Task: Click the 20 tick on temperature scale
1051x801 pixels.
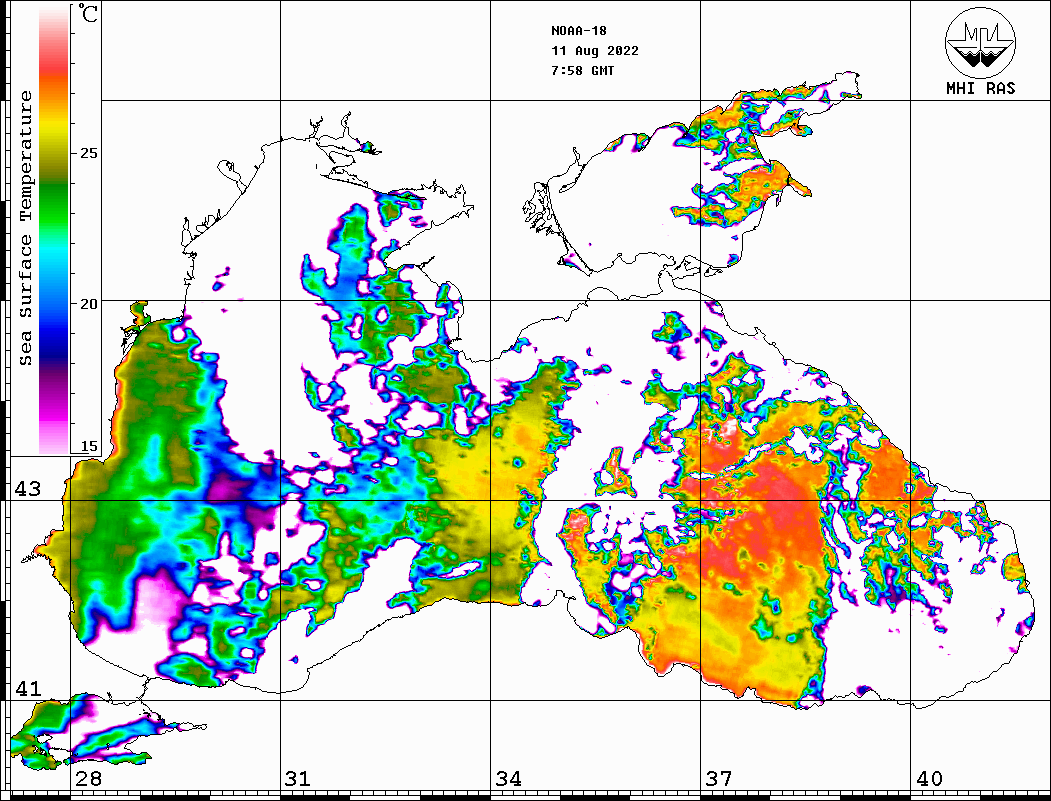Action: tap(88, 304)
